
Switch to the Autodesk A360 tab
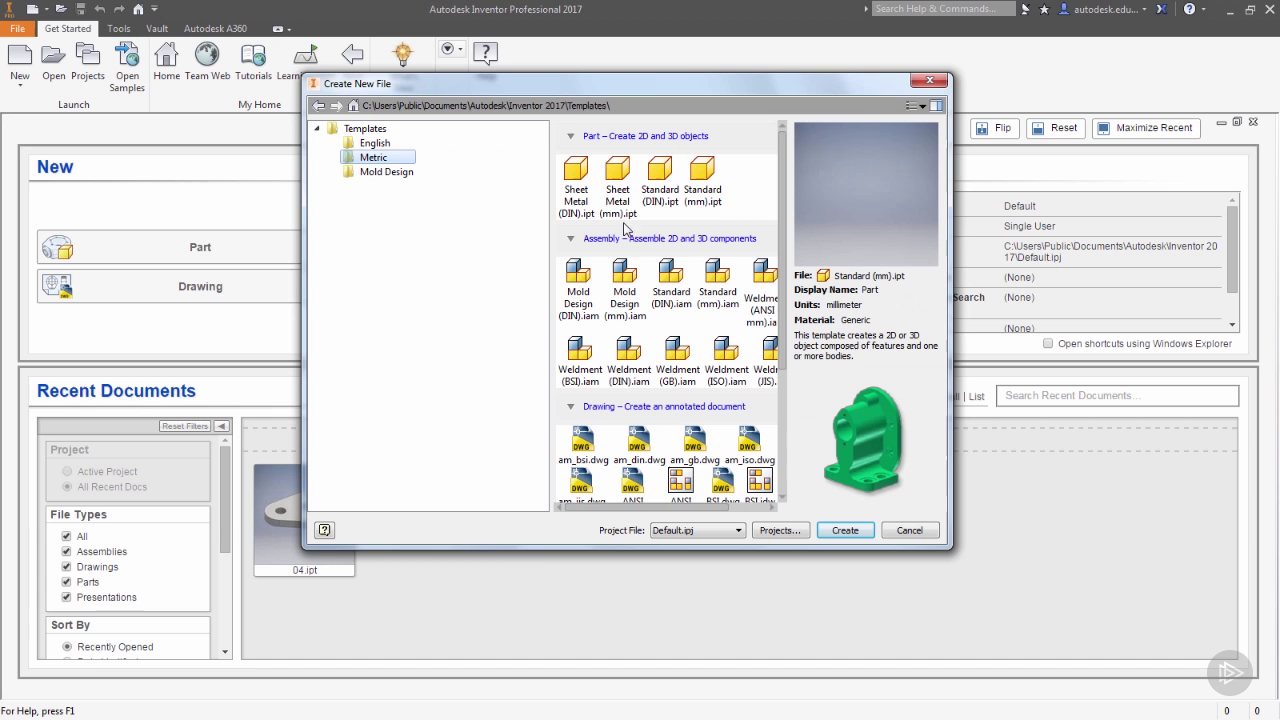pos(215,28)
